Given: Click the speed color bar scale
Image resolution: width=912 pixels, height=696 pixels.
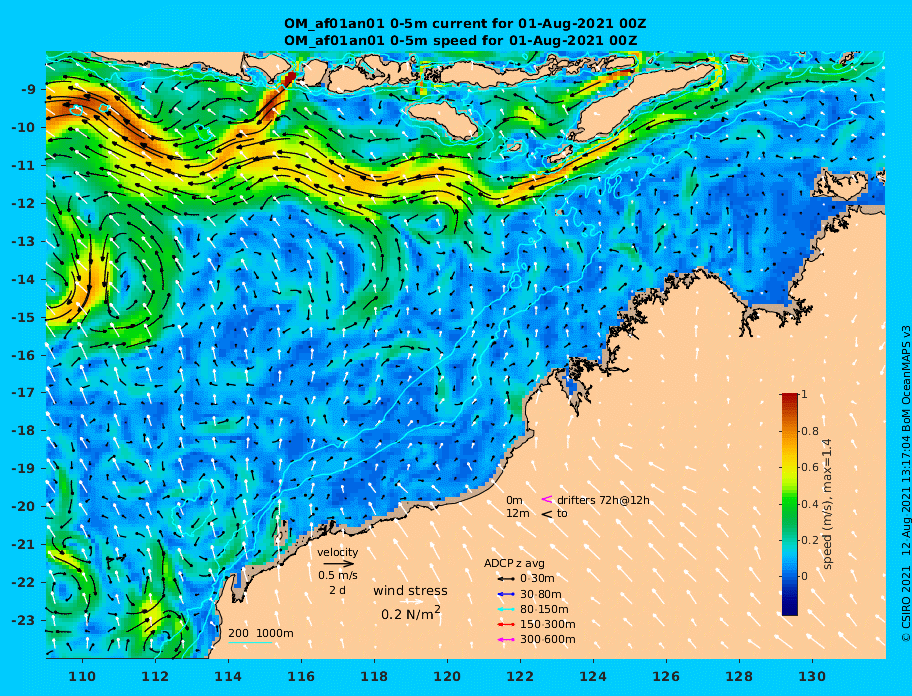Looking at the screenshot, I should (x=790, y=504).
